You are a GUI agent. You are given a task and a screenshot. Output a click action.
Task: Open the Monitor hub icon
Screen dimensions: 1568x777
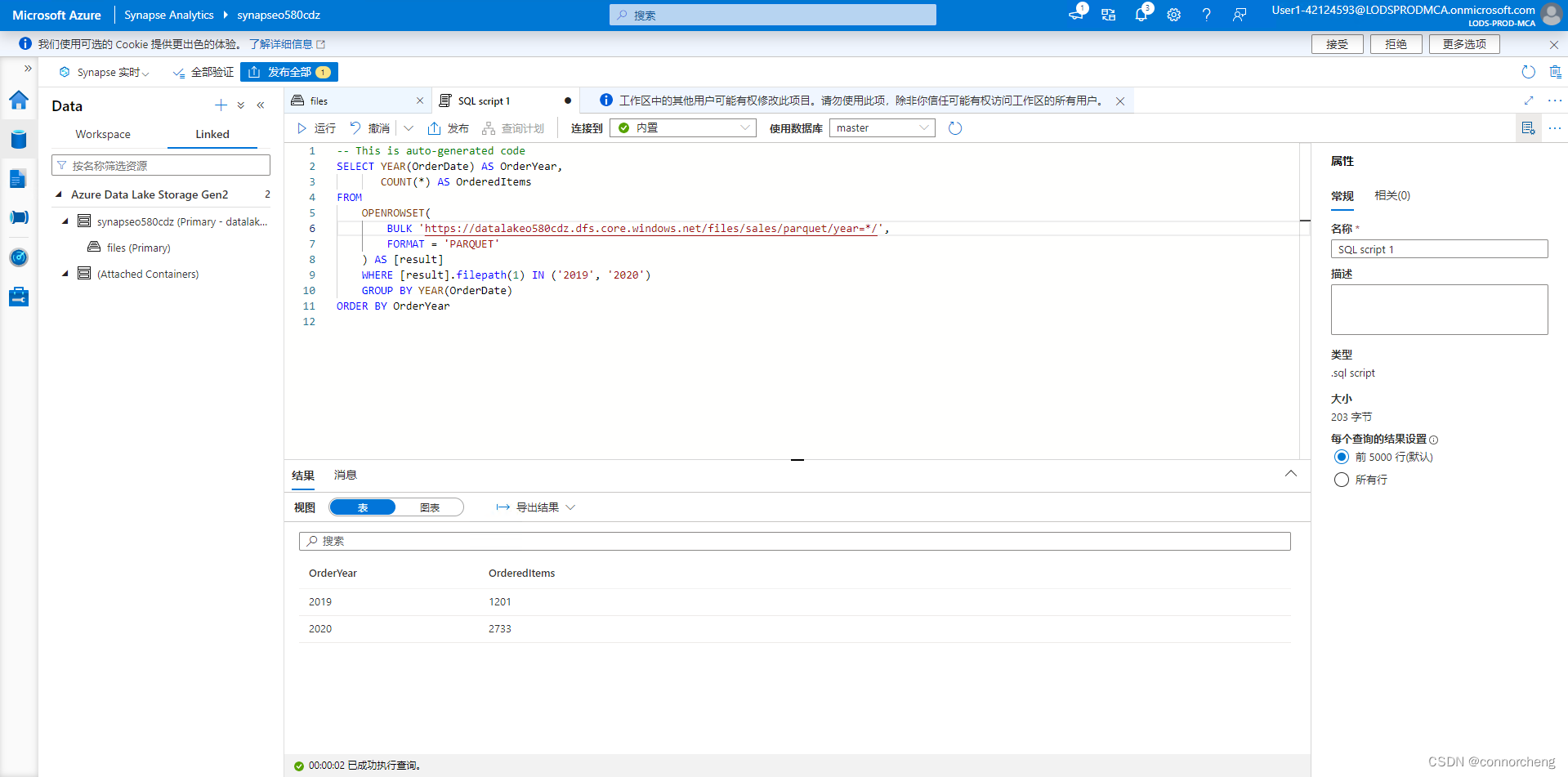click(19, 257)
